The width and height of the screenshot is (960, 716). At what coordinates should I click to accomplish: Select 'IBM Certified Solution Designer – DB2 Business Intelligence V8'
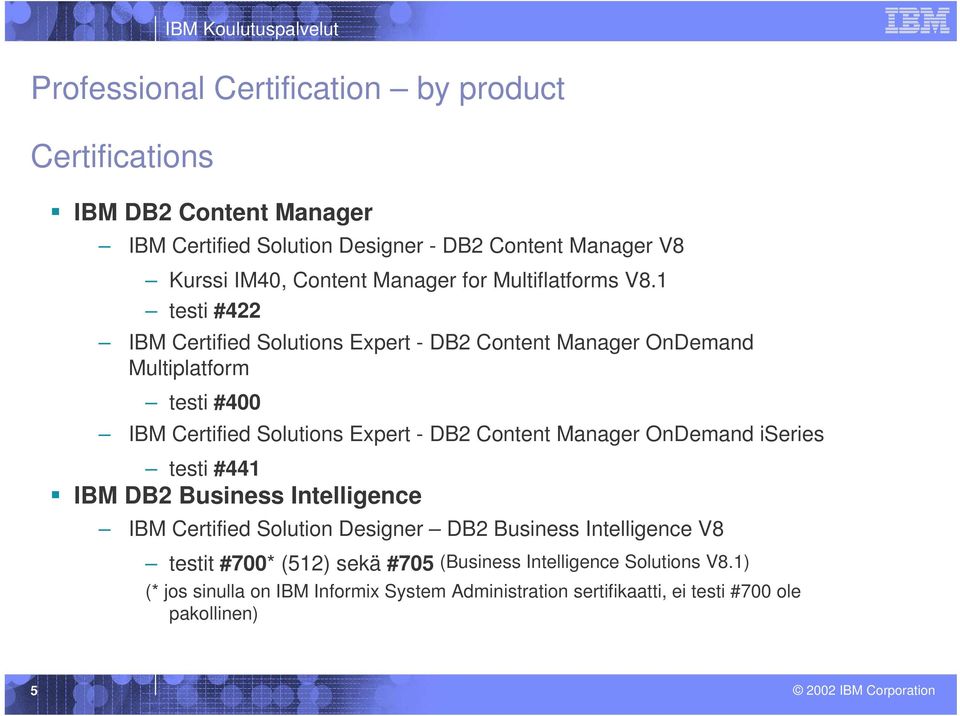[426, 529]
